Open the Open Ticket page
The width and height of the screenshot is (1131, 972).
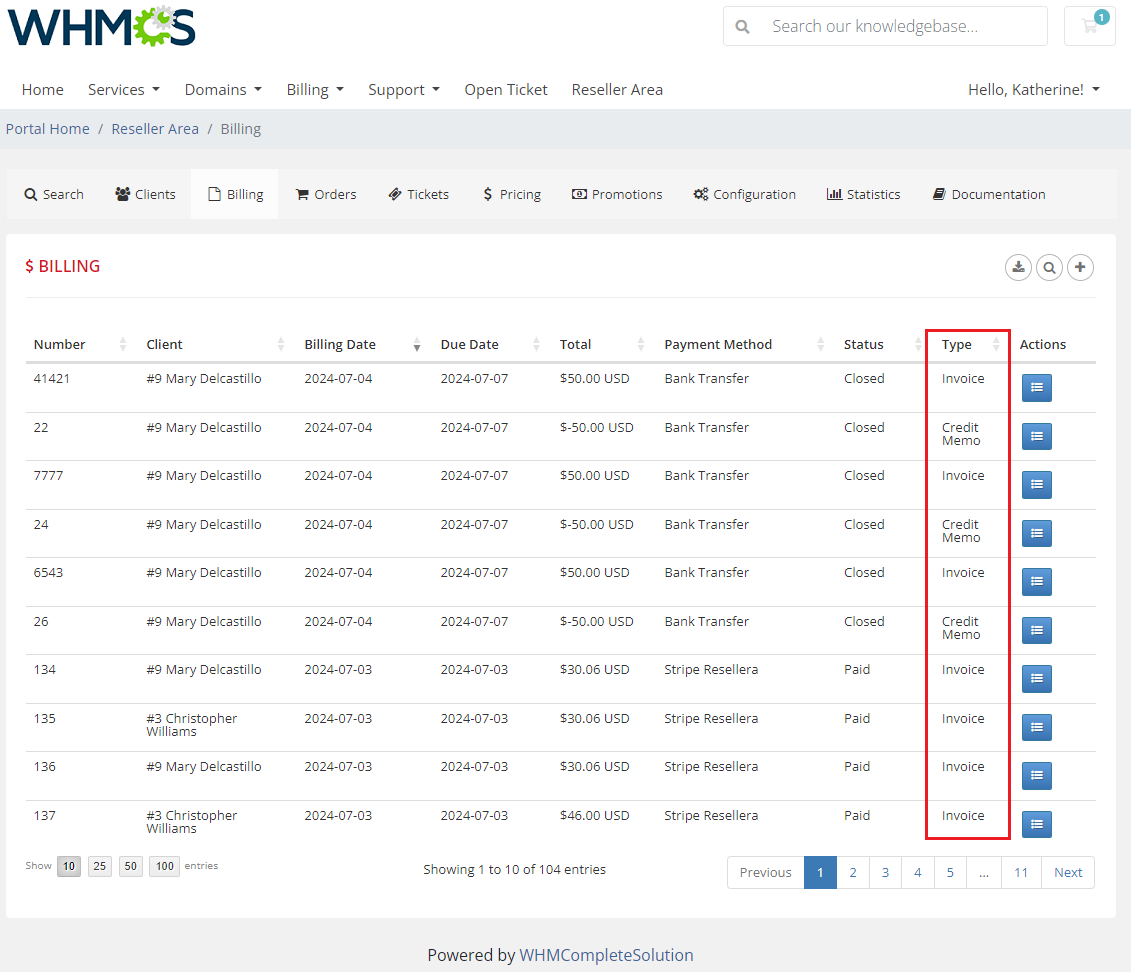(x=506, y=89)
